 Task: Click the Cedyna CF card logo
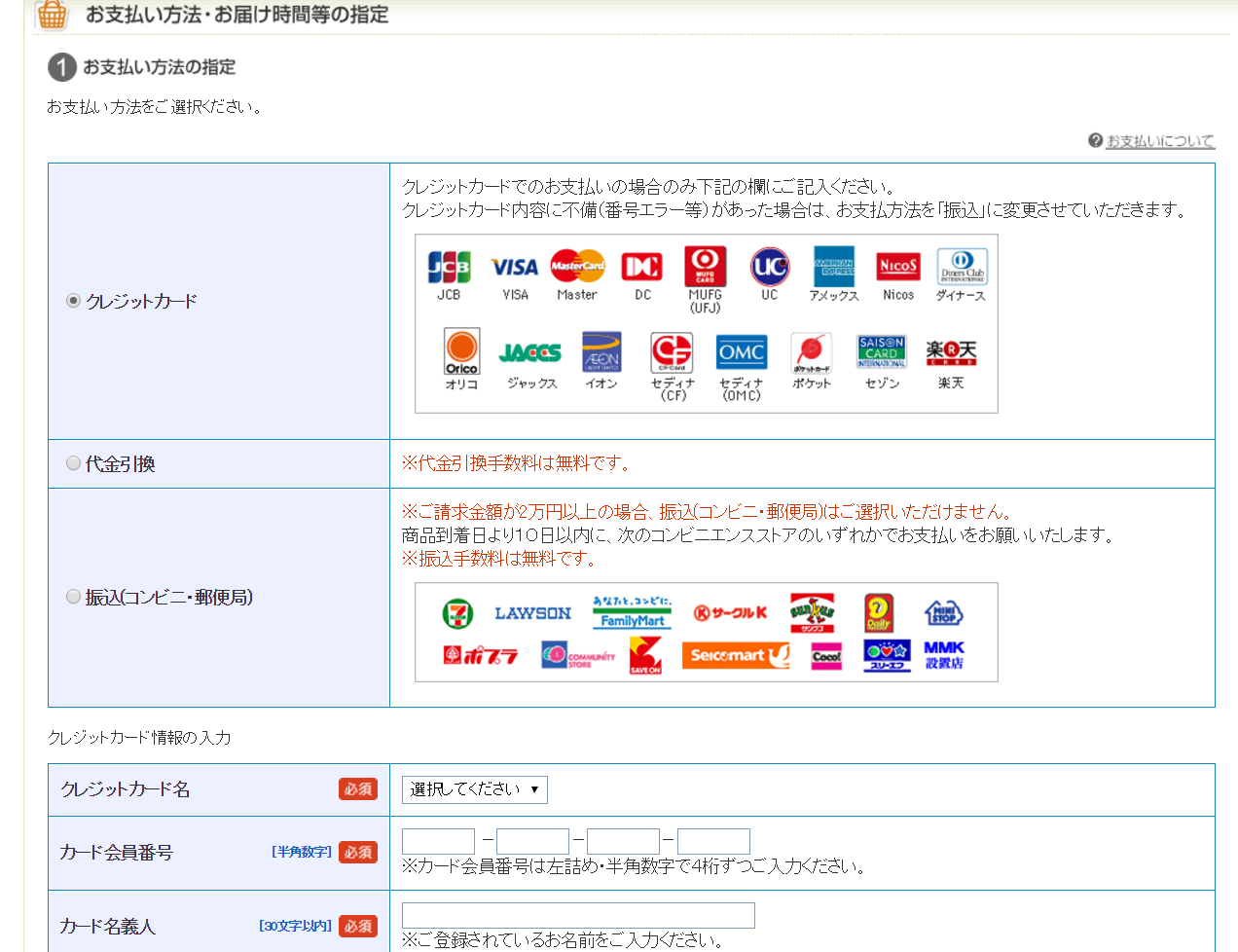coord(672,352)
